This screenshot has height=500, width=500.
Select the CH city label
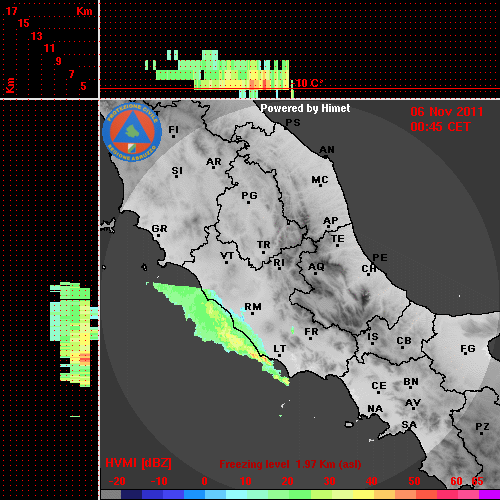coord(369,269)
